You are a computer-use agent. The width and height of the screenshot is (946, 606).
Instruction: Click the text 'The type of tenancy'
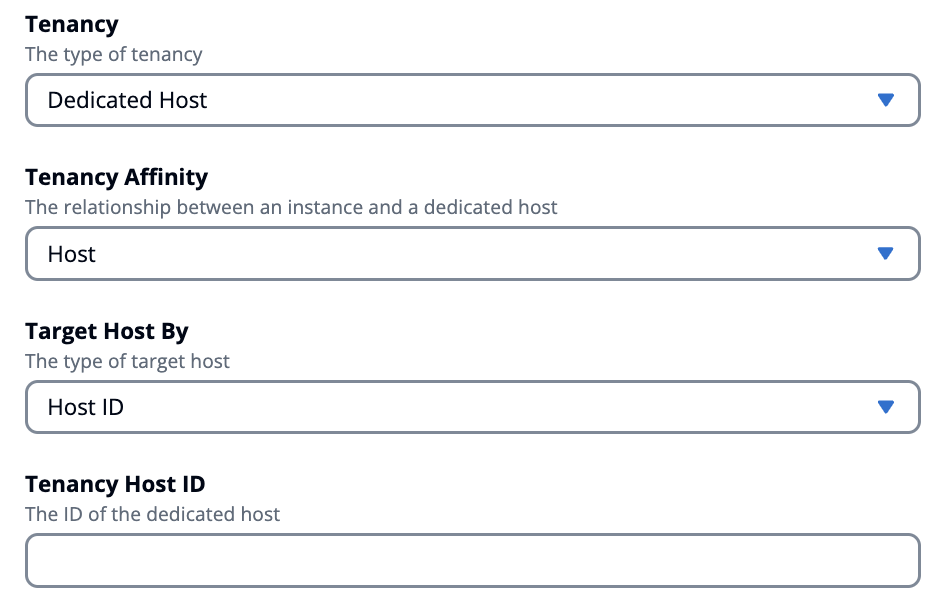click(113, 55)
